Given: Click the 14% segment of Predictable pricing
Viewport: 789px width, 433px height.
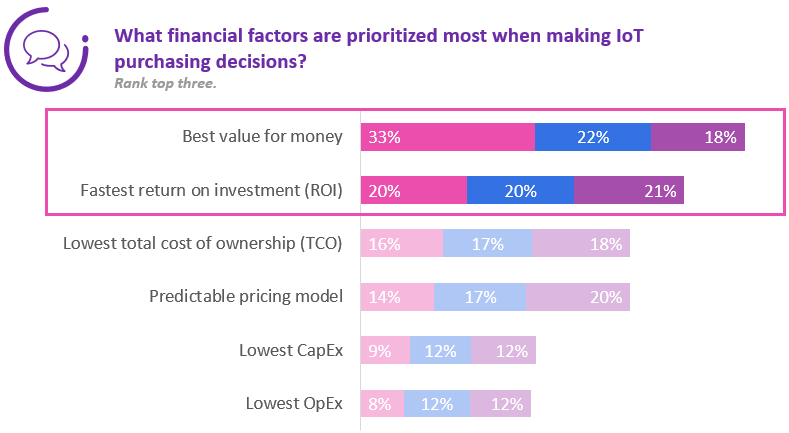Looking at the screenshot, I should coord(397,296).
